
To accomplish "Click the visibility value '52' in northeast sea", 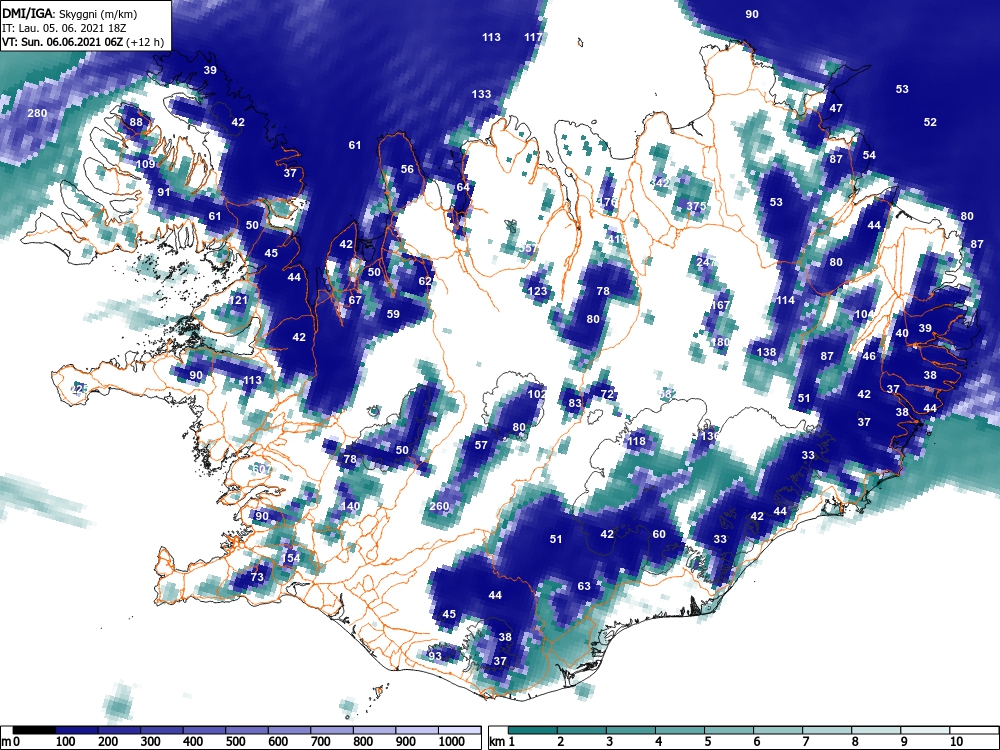I will 930,122.
